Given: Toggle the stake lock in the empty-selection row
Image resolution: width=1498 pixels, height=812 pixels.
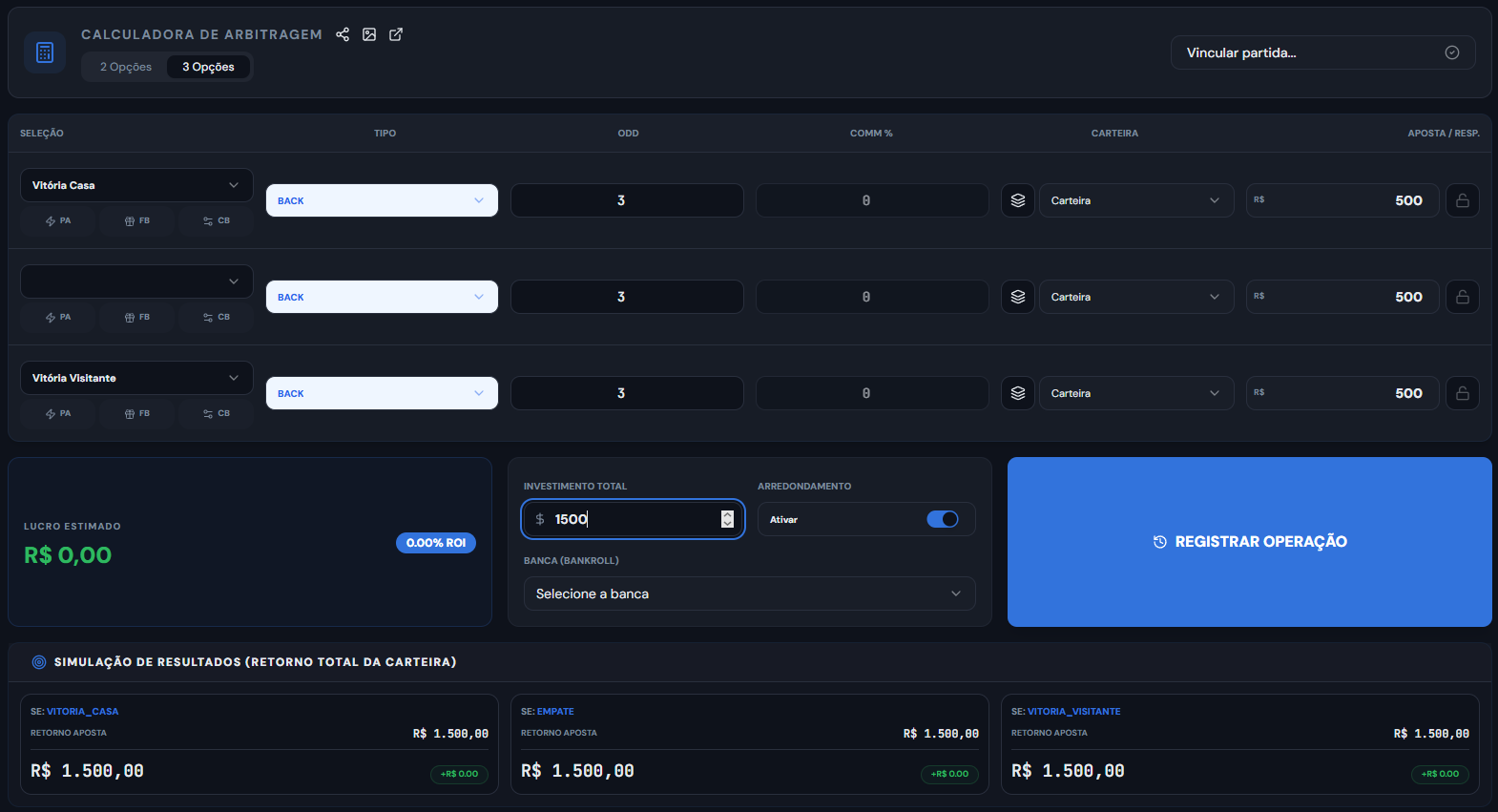Looking at the screenshot, I should (x=1463, y=297).
